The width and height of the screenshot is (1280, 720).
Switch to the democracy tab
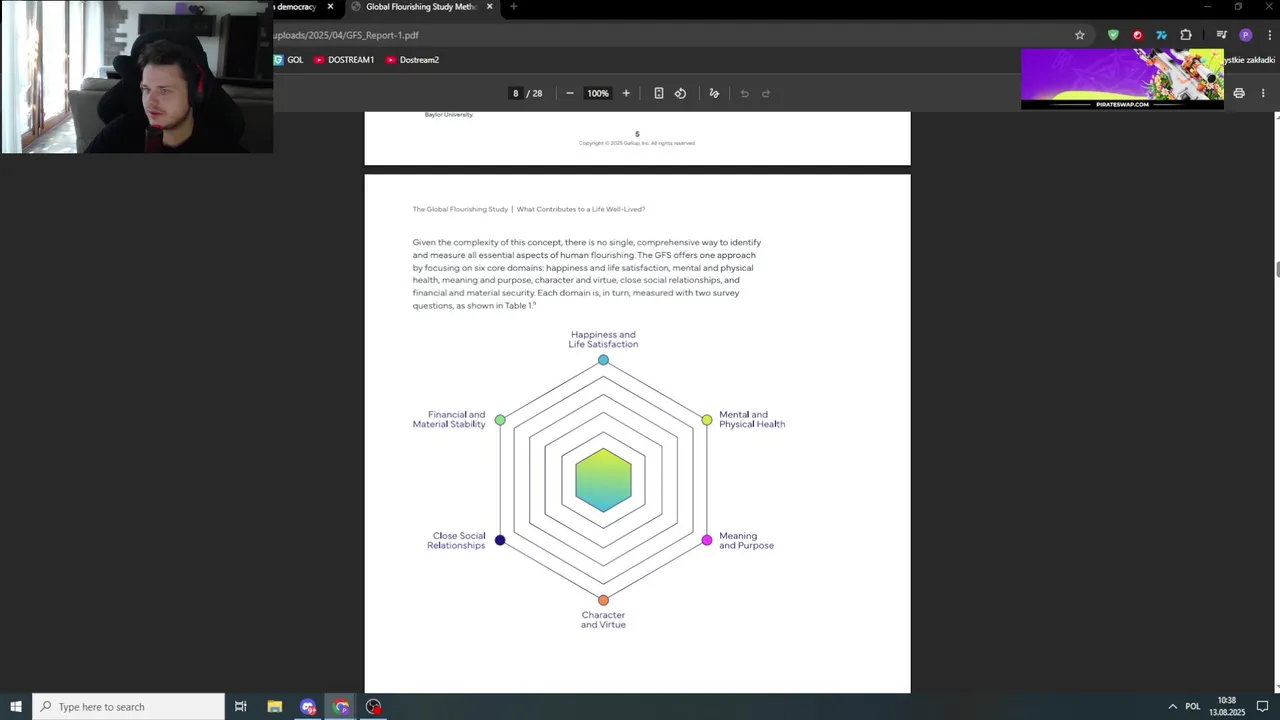[296, 7]
